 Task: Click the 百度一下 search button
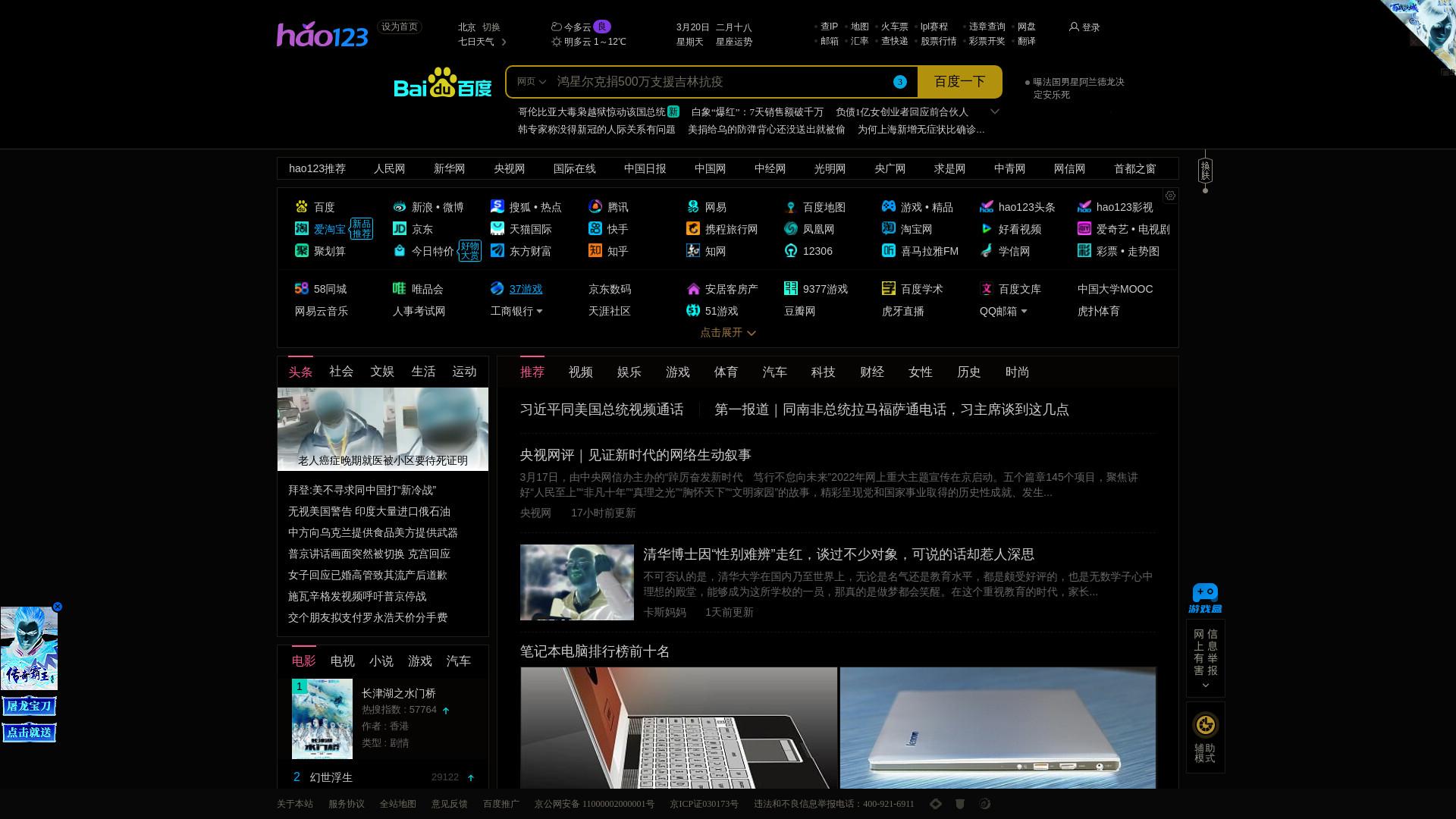pos(959,82)
